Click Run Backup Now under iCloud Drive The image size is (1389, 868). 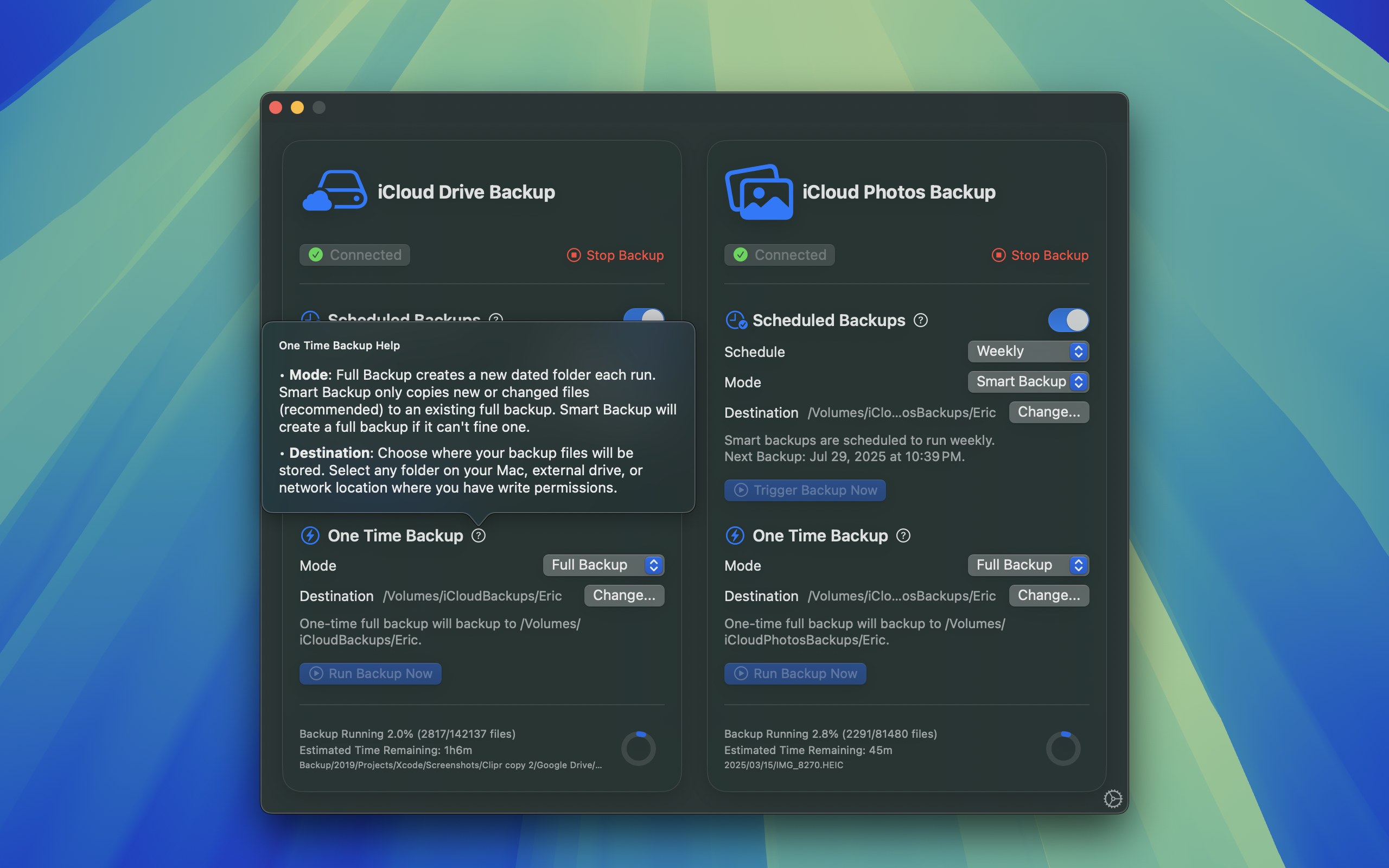pos(371,673)
